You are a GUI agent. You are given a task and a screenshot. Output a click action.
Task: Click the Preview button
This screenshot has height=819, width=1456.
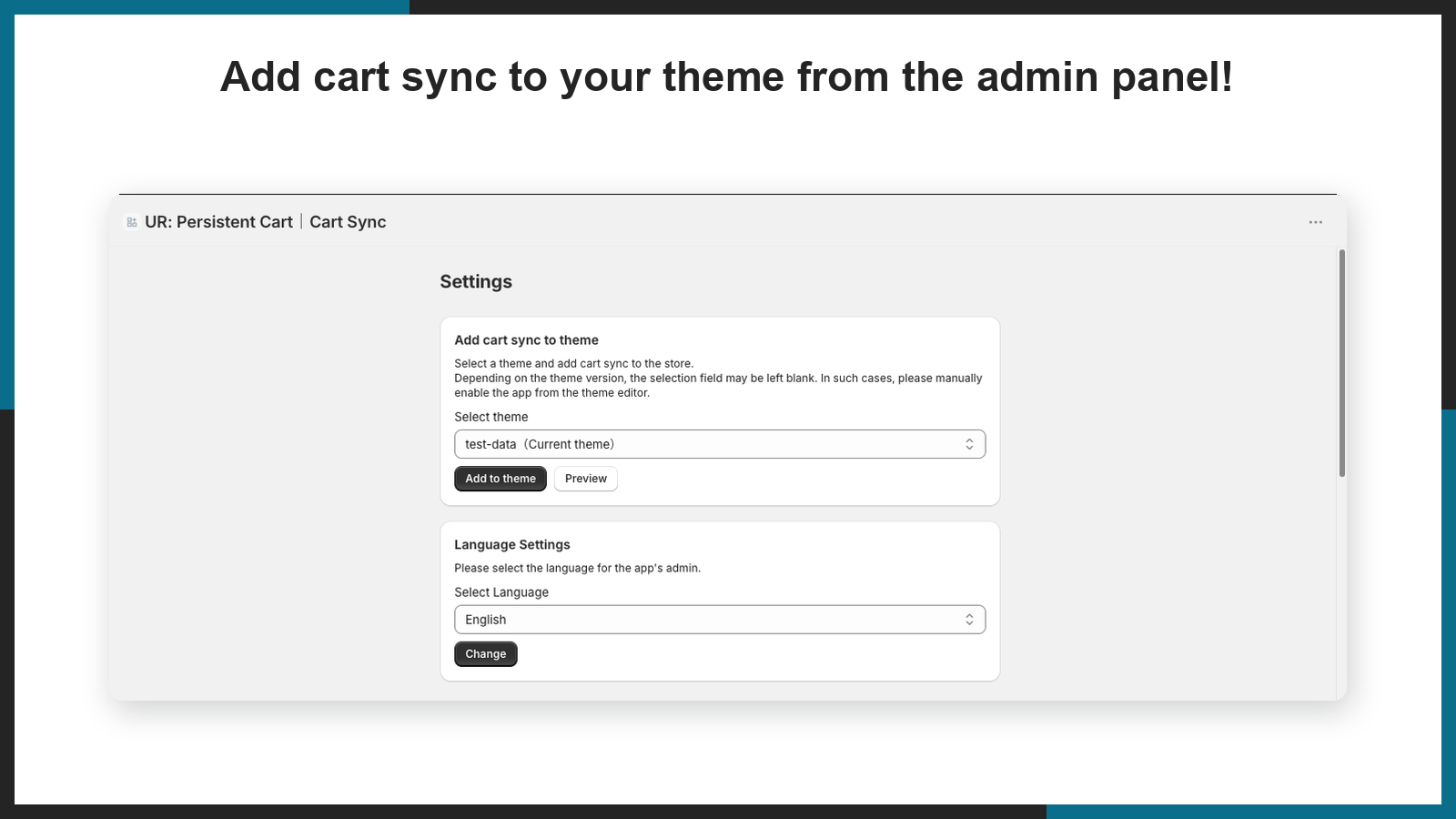point(586,479)
